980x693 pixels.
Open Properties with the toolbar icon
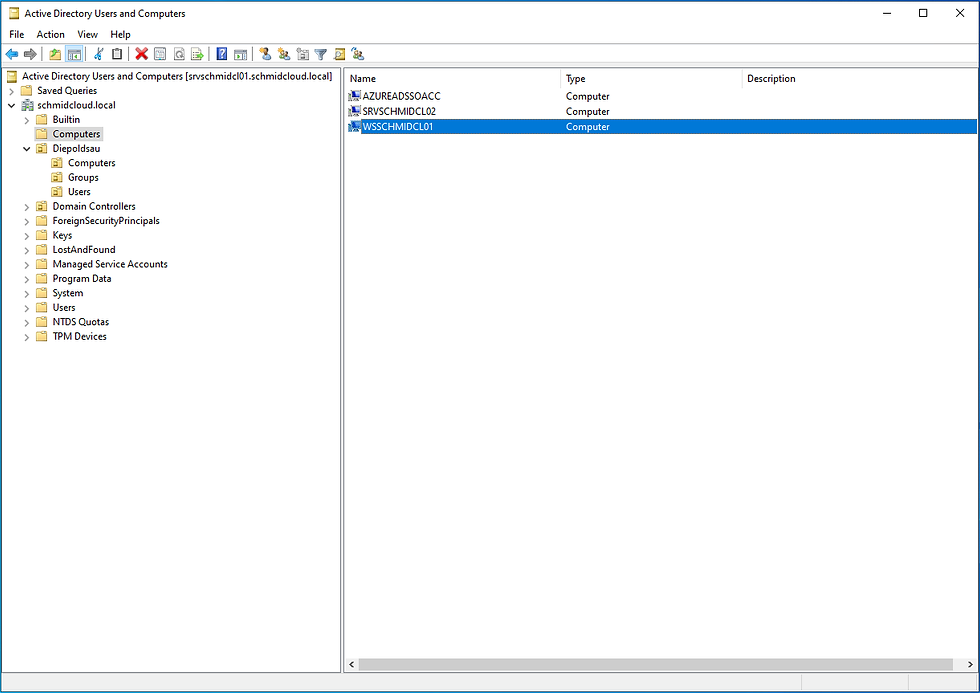160,54
